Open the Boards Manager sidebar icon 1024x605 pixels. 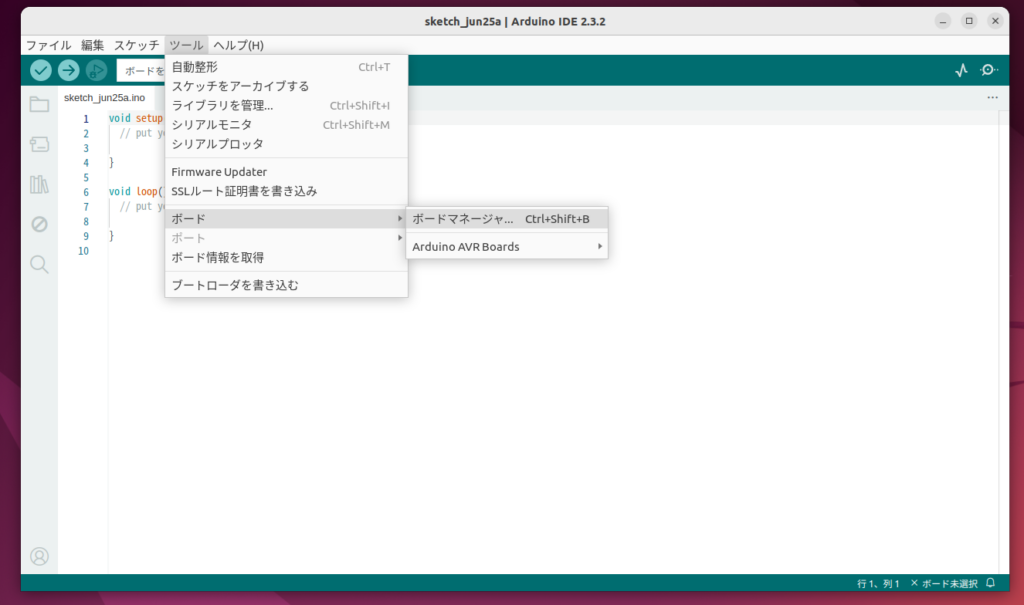pos(39,144)
